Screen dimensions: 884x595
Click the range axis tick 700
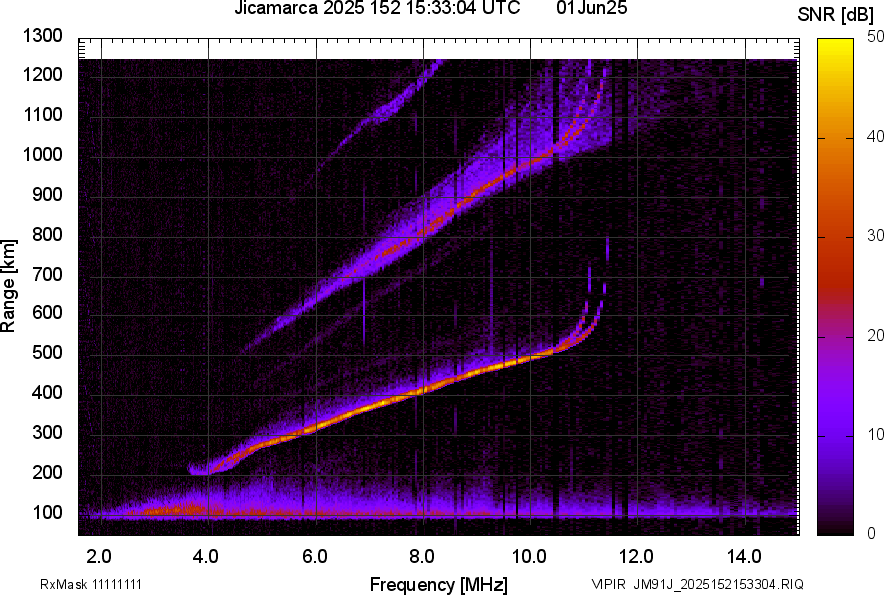pyautogui.click(x=47, y=275)
